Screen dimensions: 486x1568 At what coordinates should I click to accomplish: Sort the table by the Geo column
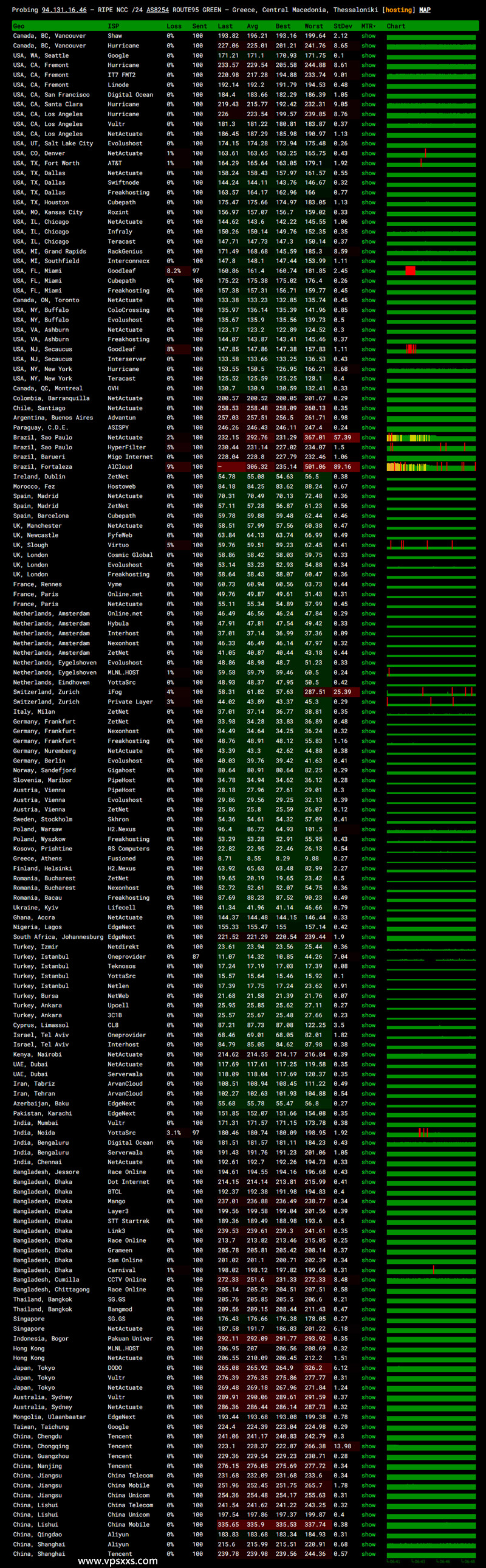(x=19, y=26)
